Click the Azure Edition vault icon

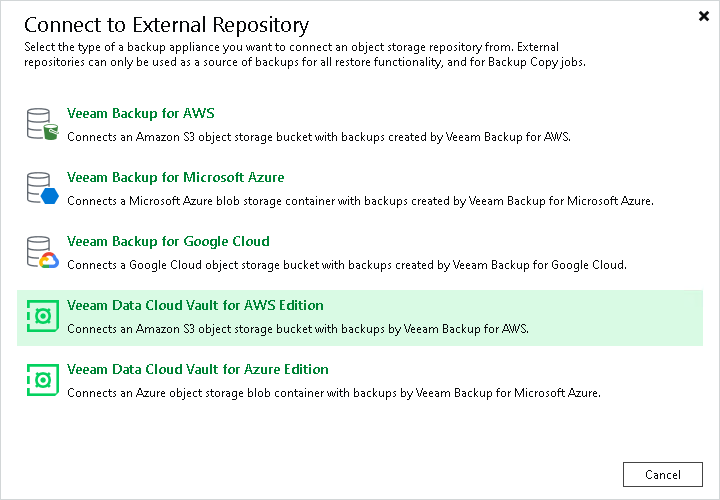coord(42,380)
